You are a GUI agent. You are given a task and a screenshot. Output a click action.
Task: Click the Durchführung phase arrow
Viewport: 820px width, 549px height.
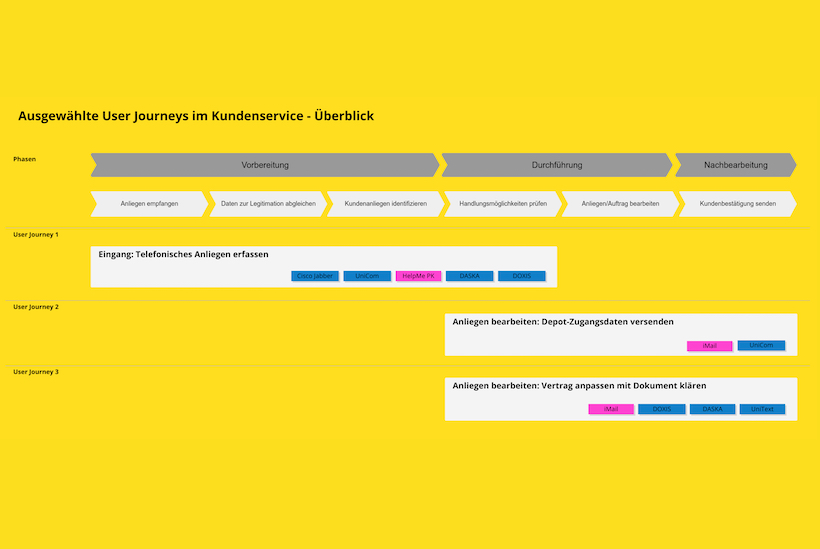click(x=556, y=165)
